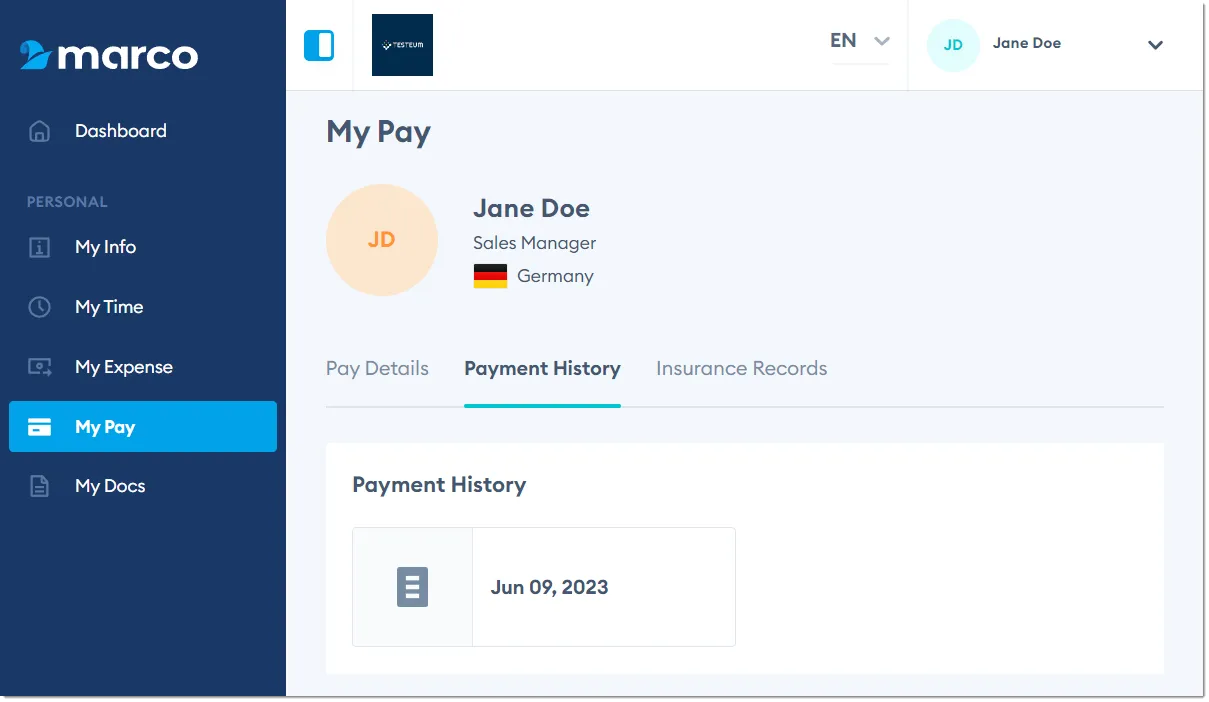Click the Germany flag icon
This screenshot has height=702, width=1209.
[490, 276]
